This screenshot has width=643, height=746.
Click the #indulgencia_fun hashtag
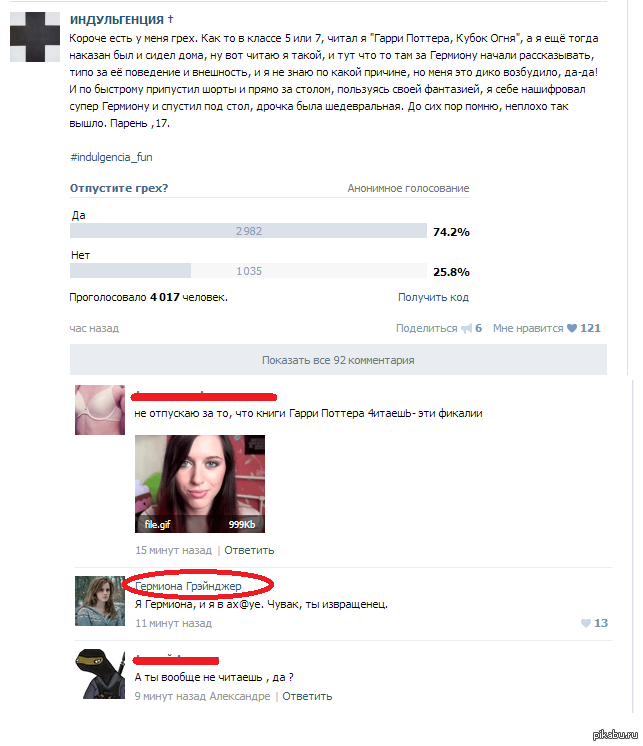click(x=111, y=157)
